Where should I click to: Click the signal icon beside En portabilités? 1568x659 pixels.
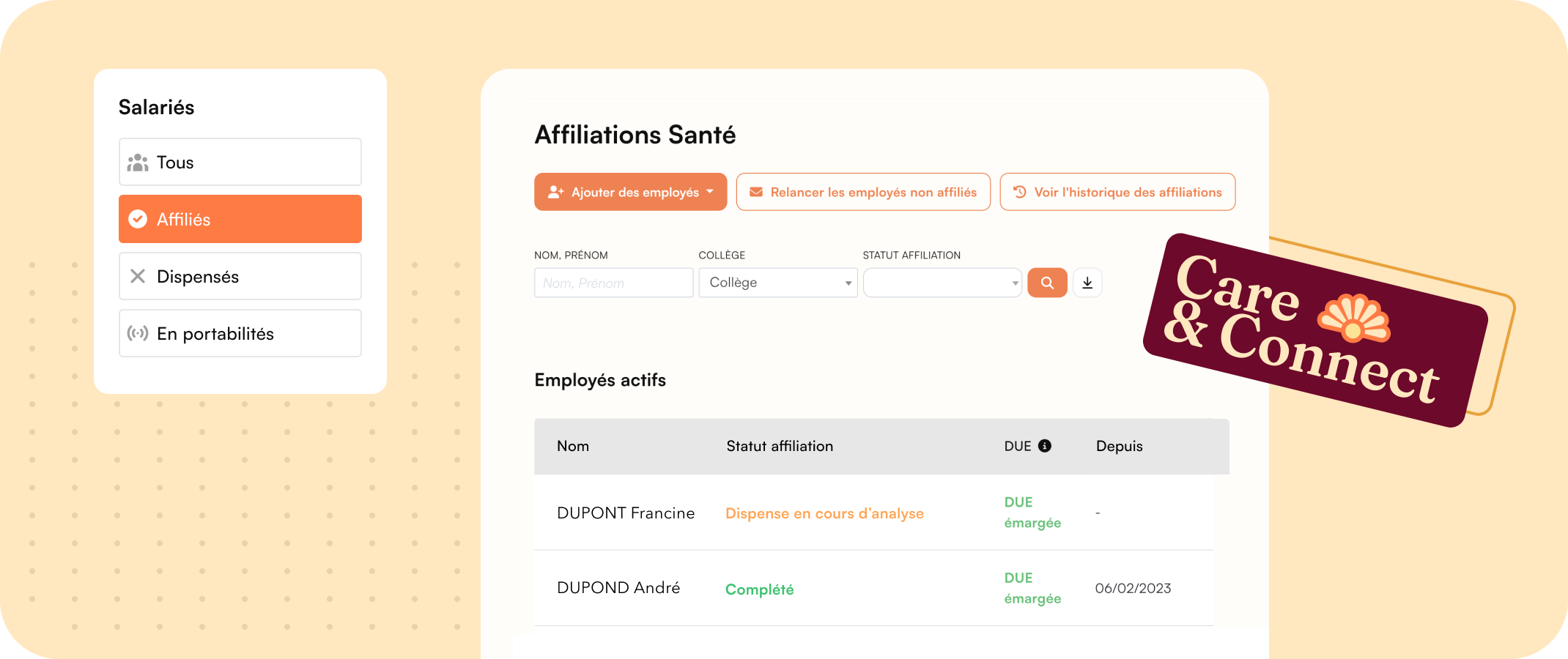tap(138, 333)
